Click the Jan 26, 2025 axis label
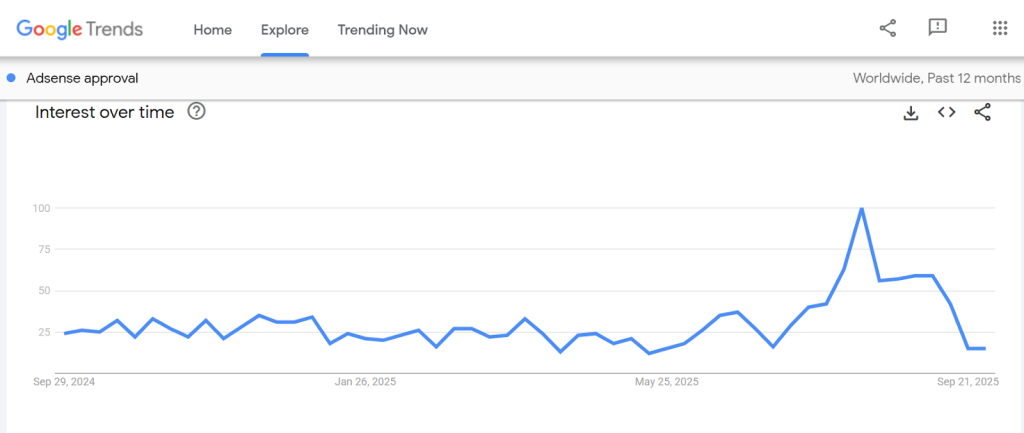This screenshot has width=1024, height=433. coord(365,381)
